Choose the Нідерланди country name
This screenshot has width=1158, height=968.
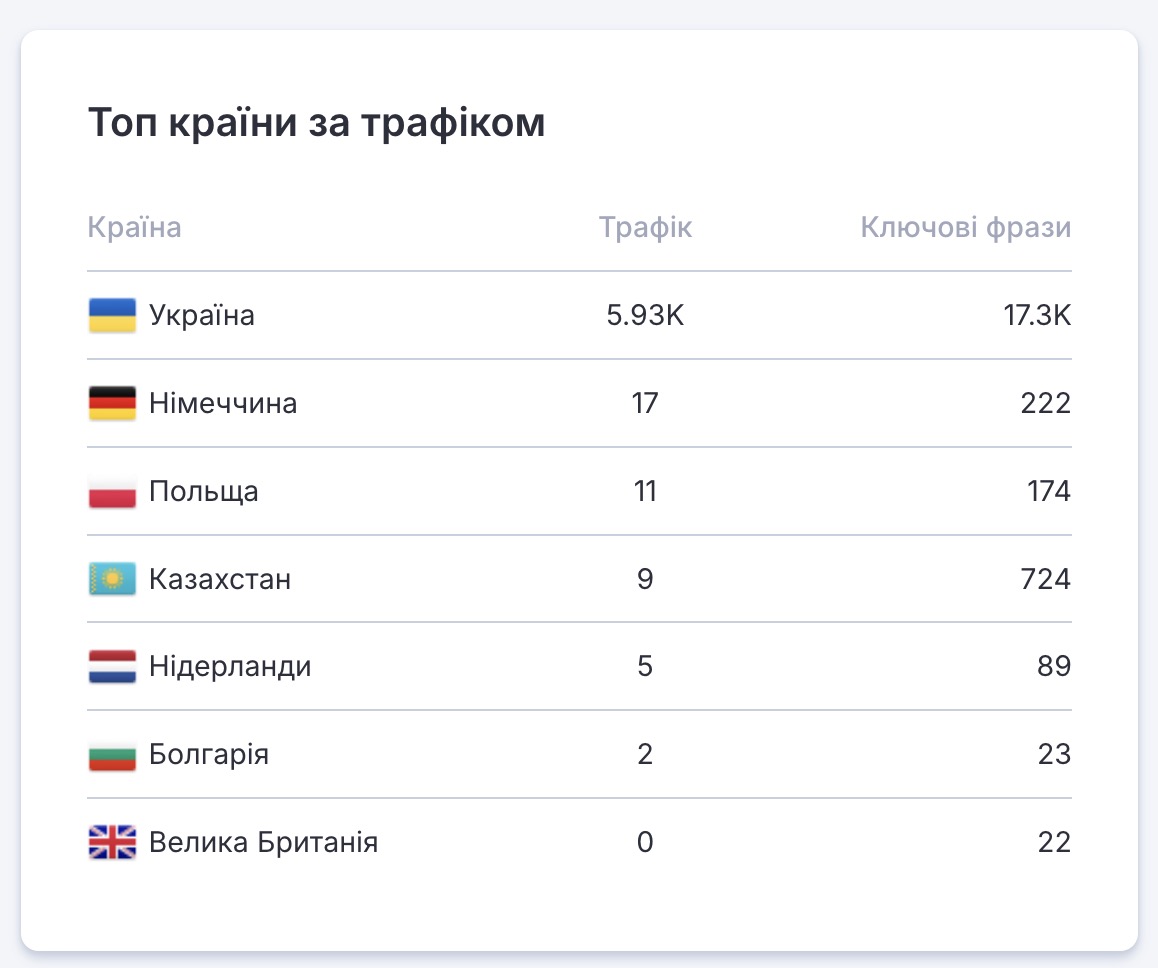230,667
